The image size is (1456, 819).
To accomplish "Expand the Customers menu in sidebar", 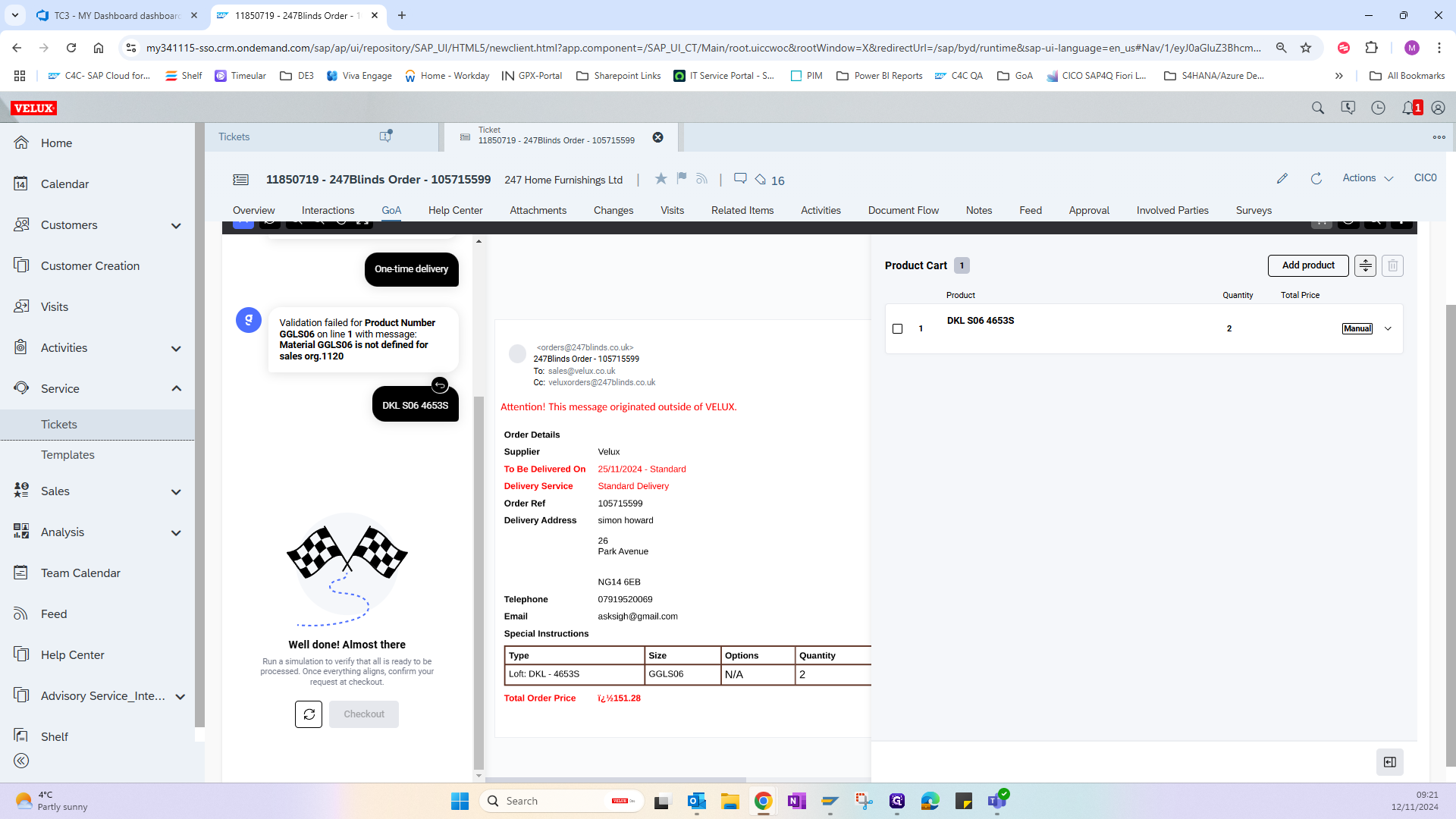I will (176, 225).
